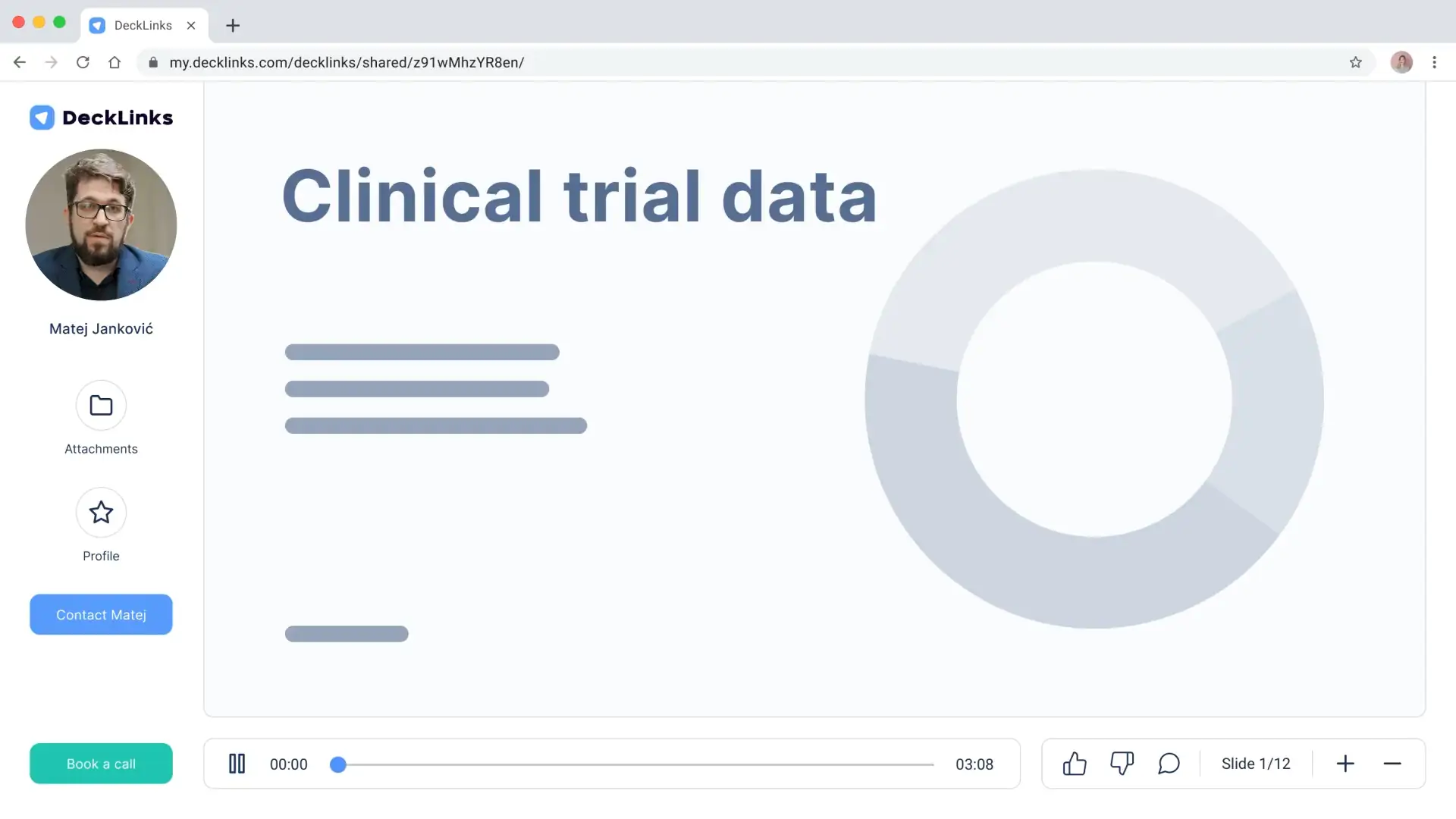
Task: Pause the presentation playback
Action: click(x=237, y=764)
